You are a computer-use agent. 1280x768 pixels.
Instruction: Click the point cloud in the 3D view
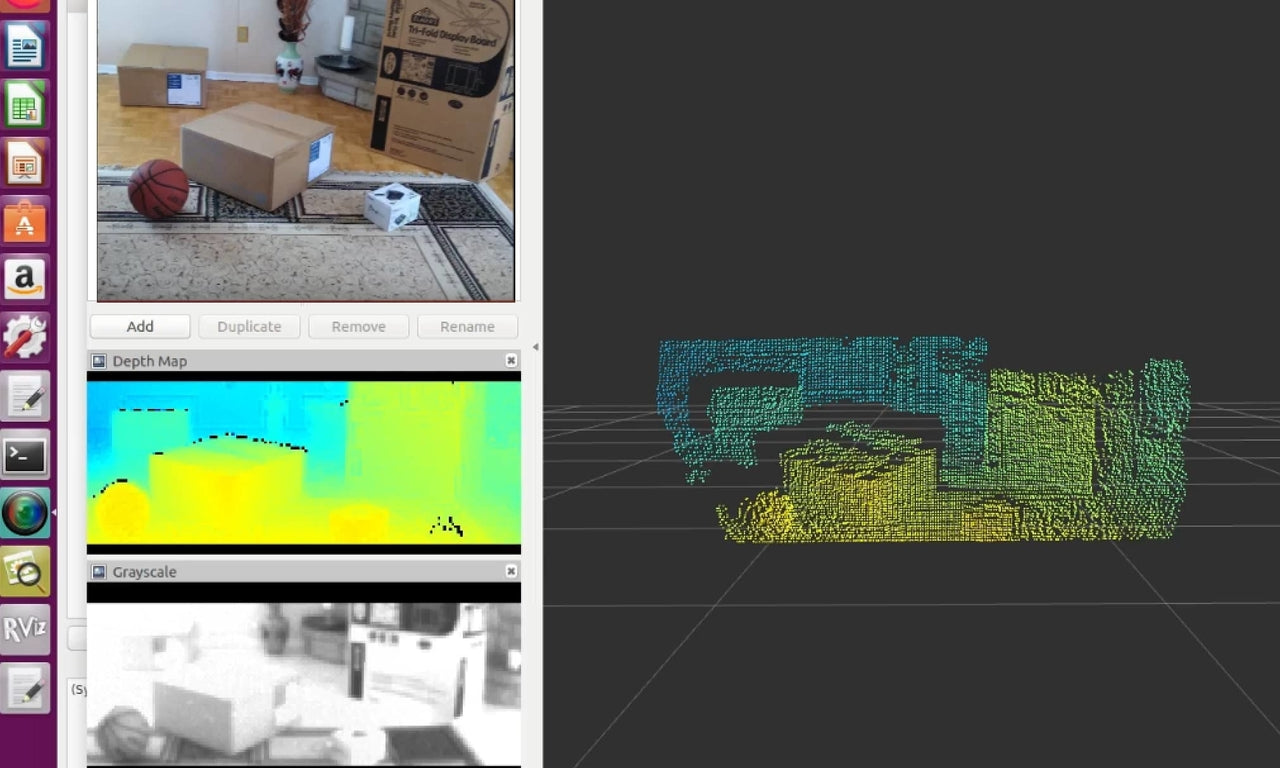pyautogui.click(x=920, y=440)
